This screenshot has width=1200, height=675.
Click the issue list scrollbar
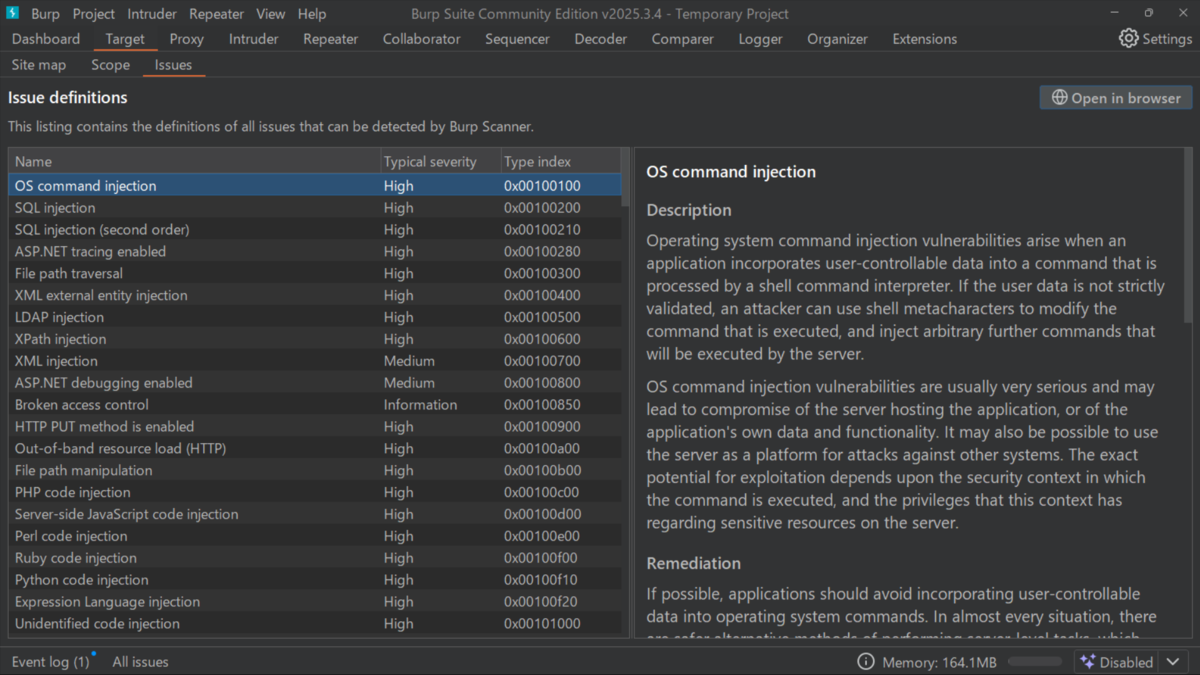pyautogui.click(x=626, y=178)
